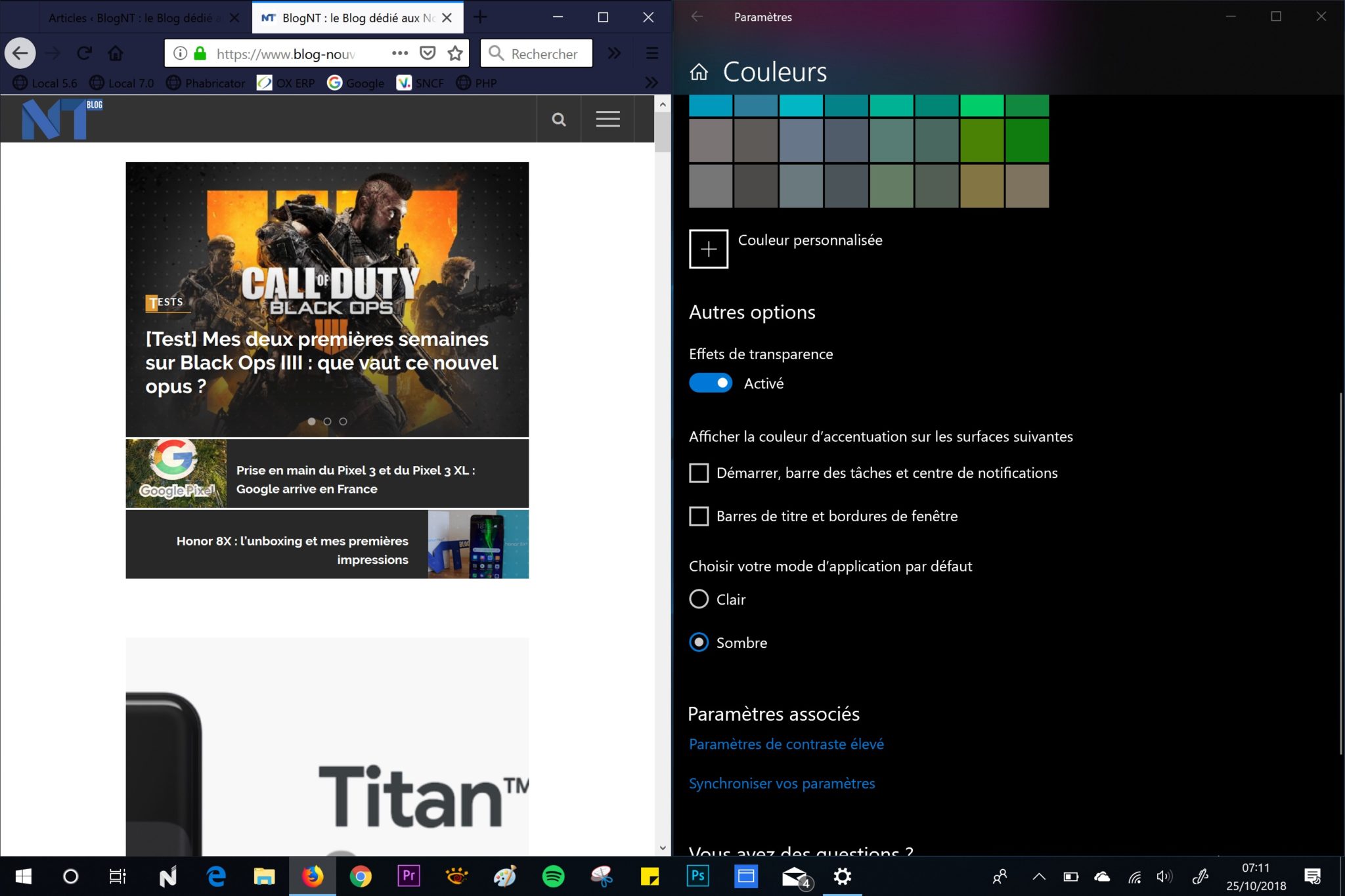Screen dimensions: 1345x896
Task: Open Phabricator bookmark
Action: pyautogui.click(x=206, y=83)
